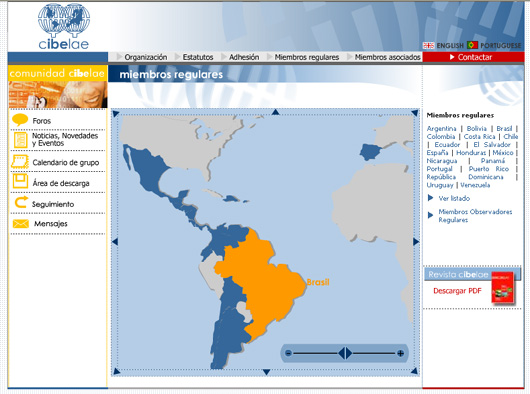
Task: Open the Ver listado link
Action: 454,198
